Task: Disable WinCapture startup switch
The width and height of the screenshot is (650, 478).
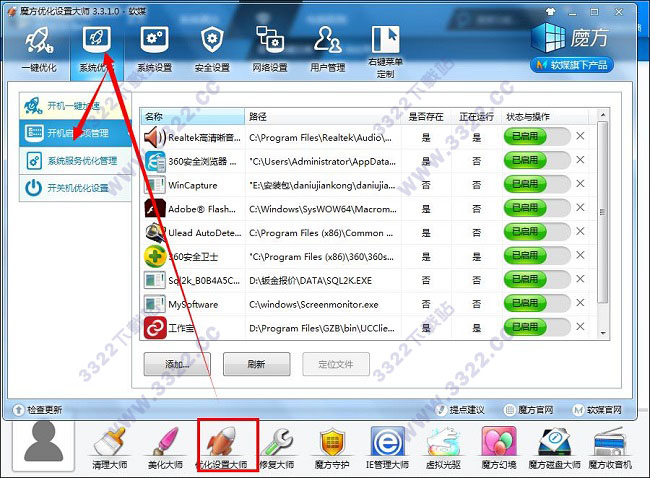Action: pos(537,184)
